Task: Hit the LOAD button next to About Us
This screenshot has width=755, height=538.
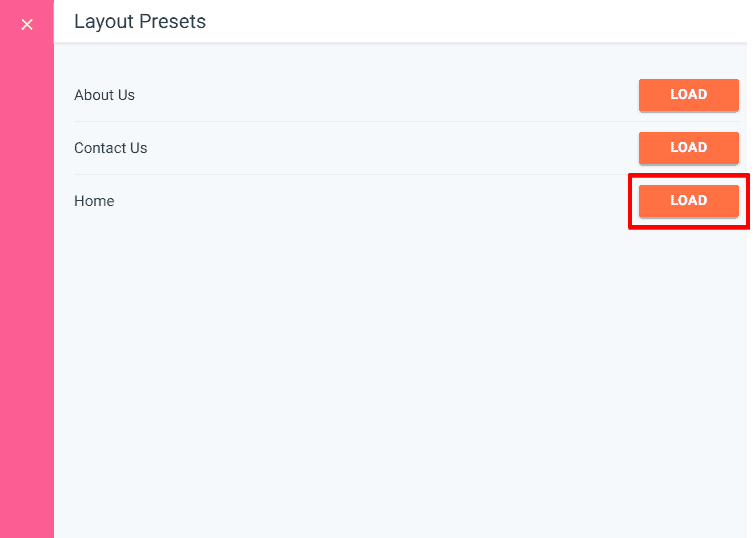Action: click(x=688, y=95)
